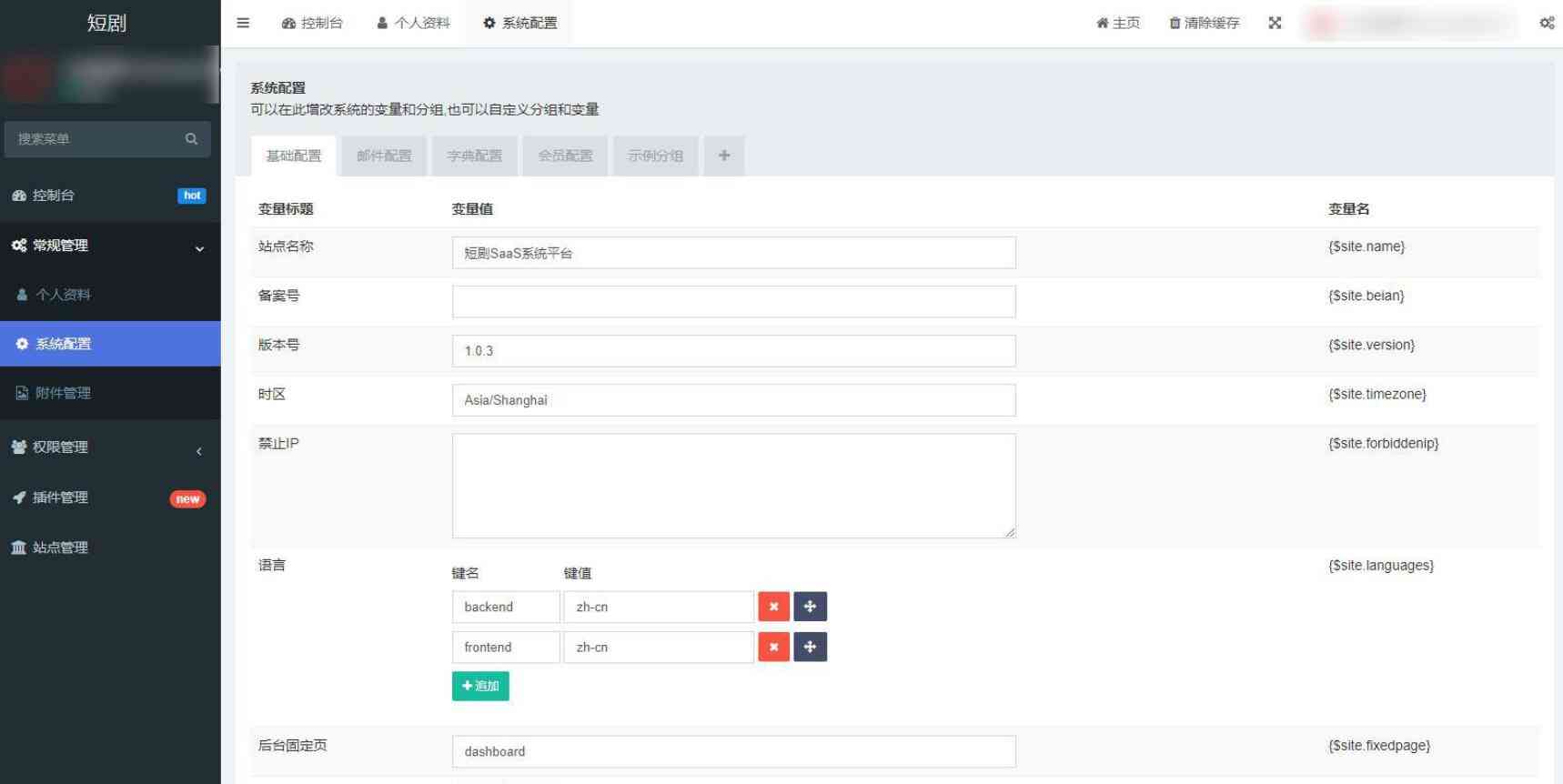The image size is (1563, 784).
Task: Switch to the 邮件配置 tab
Action: click(384, 156)
